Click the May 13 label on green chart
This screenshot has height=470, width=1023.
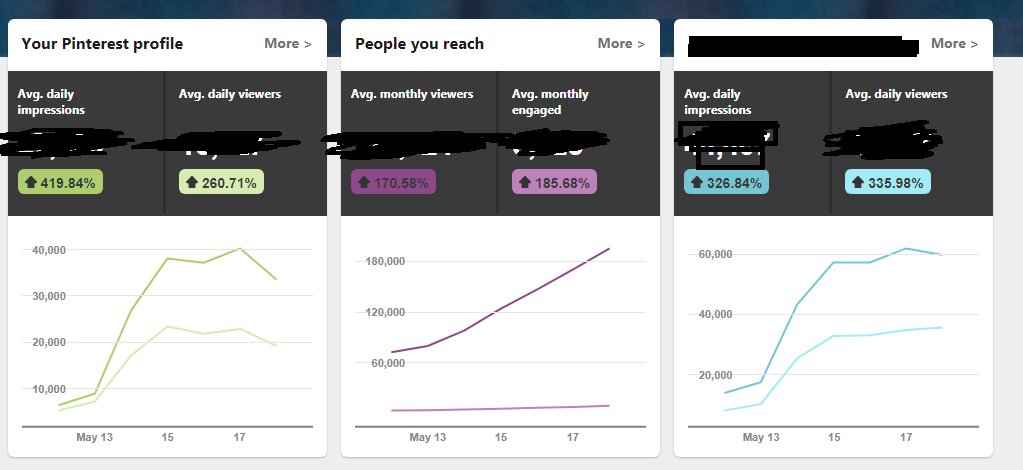[x=95, y=437]
